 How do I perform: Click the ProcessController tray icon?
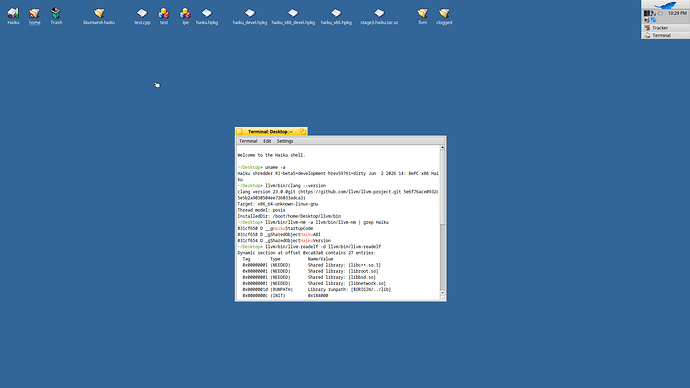click(x=647, y=13)
